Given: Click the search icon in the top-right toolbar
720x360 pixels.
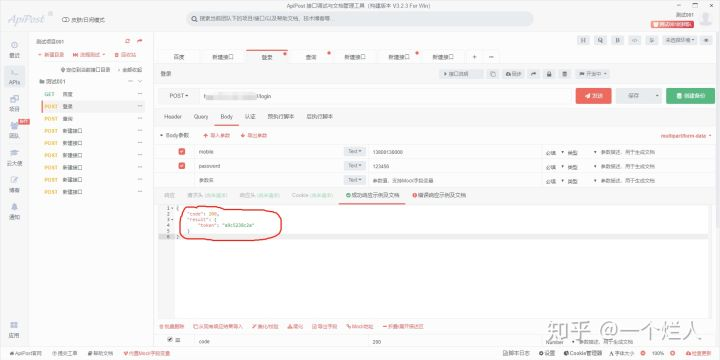Looking at the screenshot, I should point(600,40).
